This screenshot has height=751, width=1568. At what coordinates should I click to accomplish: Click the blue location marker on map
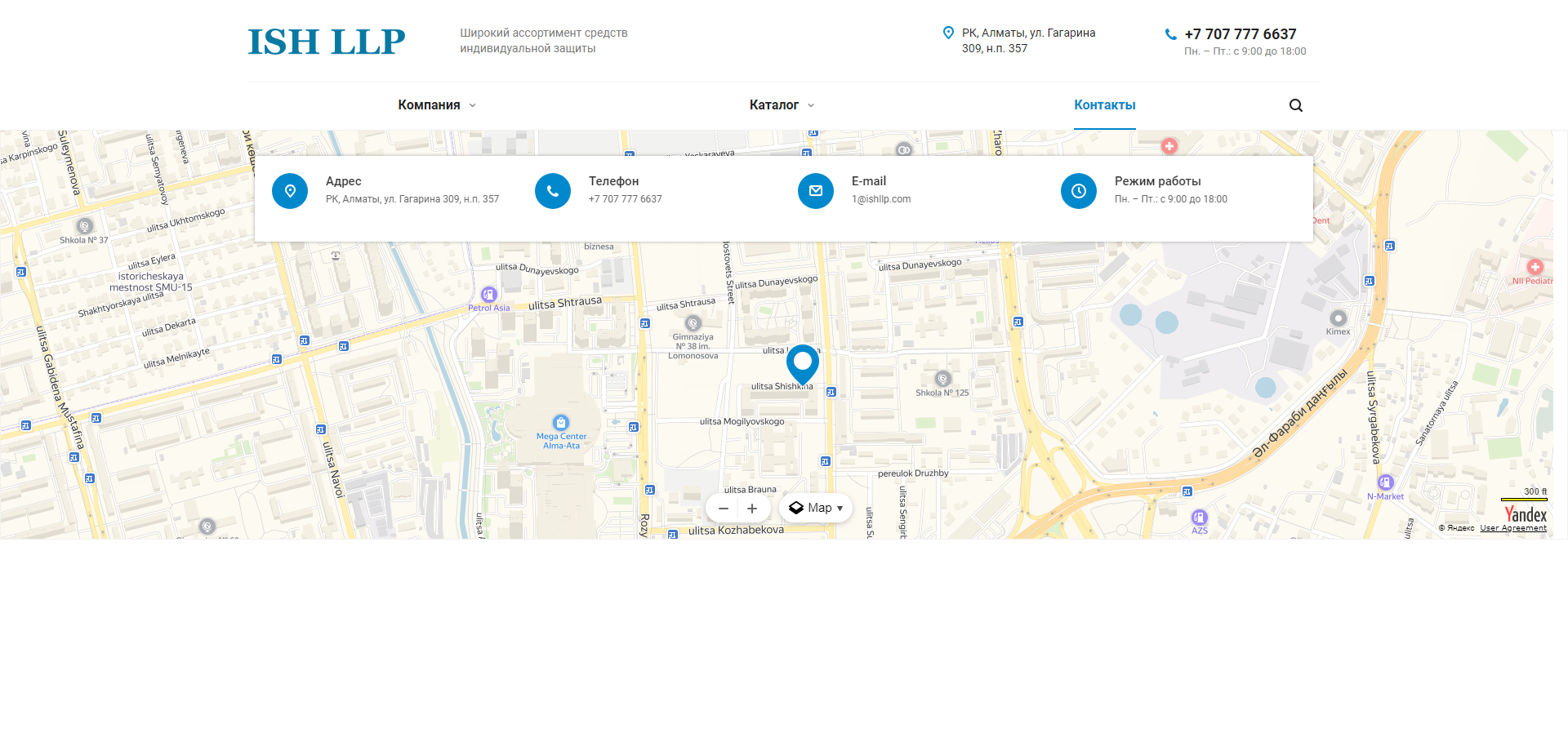pyautogui.click(x=803, y=364)
